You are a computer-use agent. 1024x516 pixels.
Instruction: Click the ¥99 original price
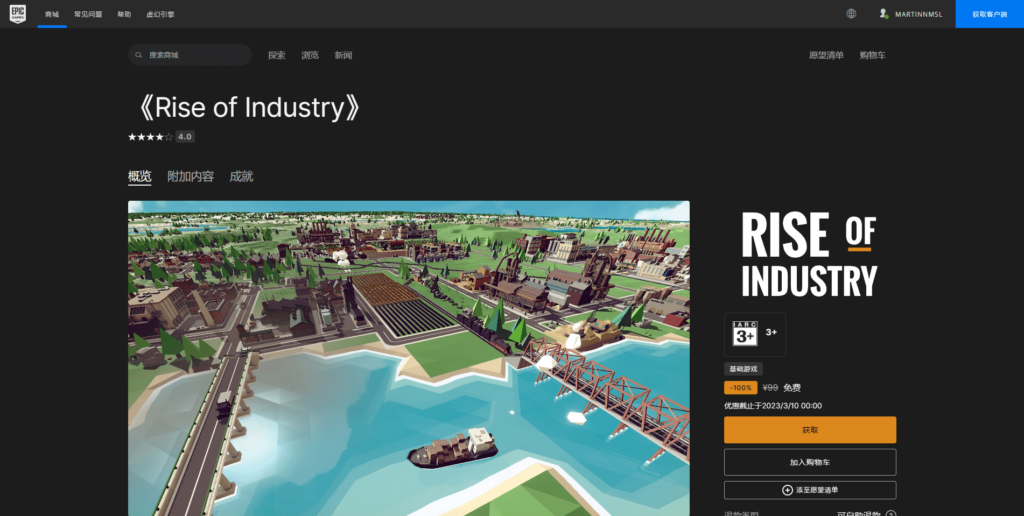770,388
